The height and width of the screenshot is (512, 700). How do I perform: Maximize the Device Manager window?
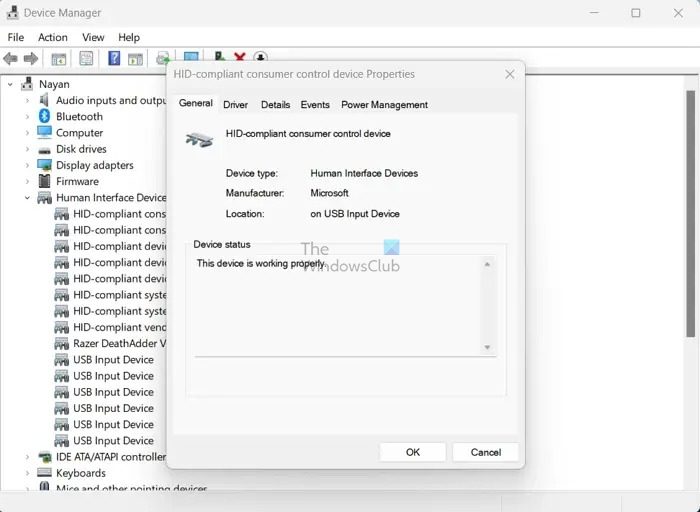[636, 13]
